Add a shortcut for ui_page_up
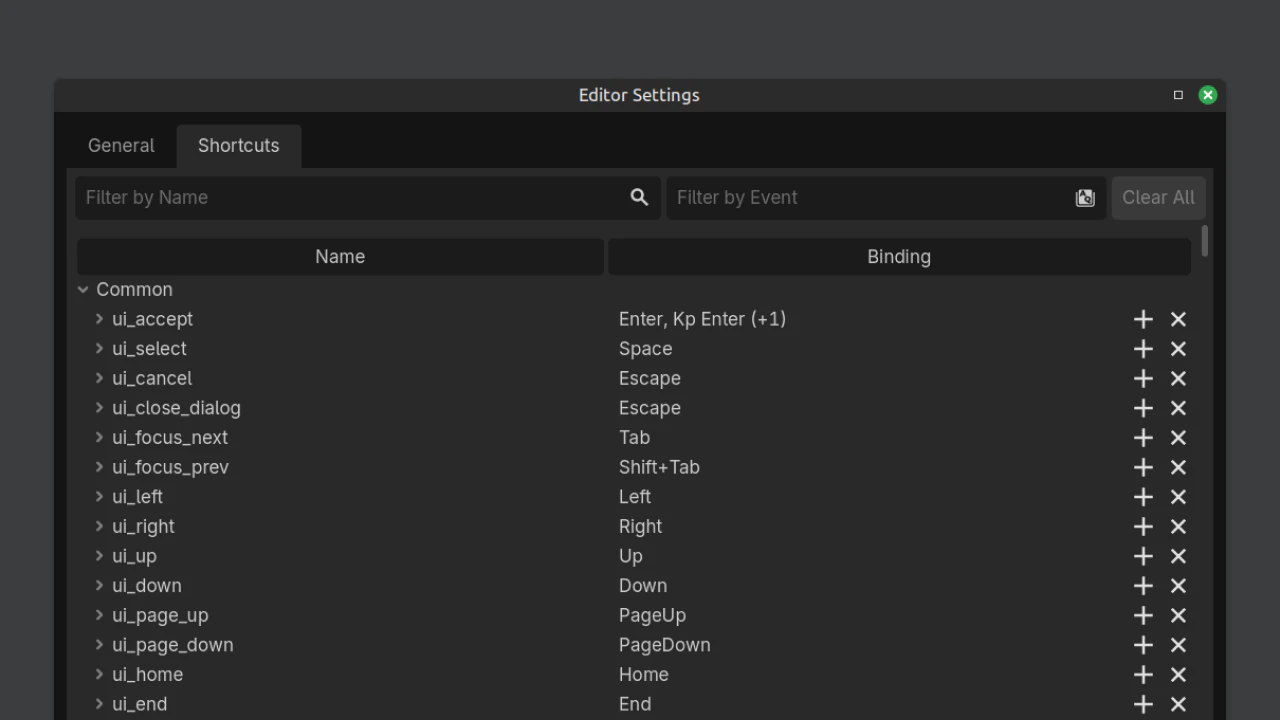Screen dimensions: 1280x720 click(x=1143, y=616)
